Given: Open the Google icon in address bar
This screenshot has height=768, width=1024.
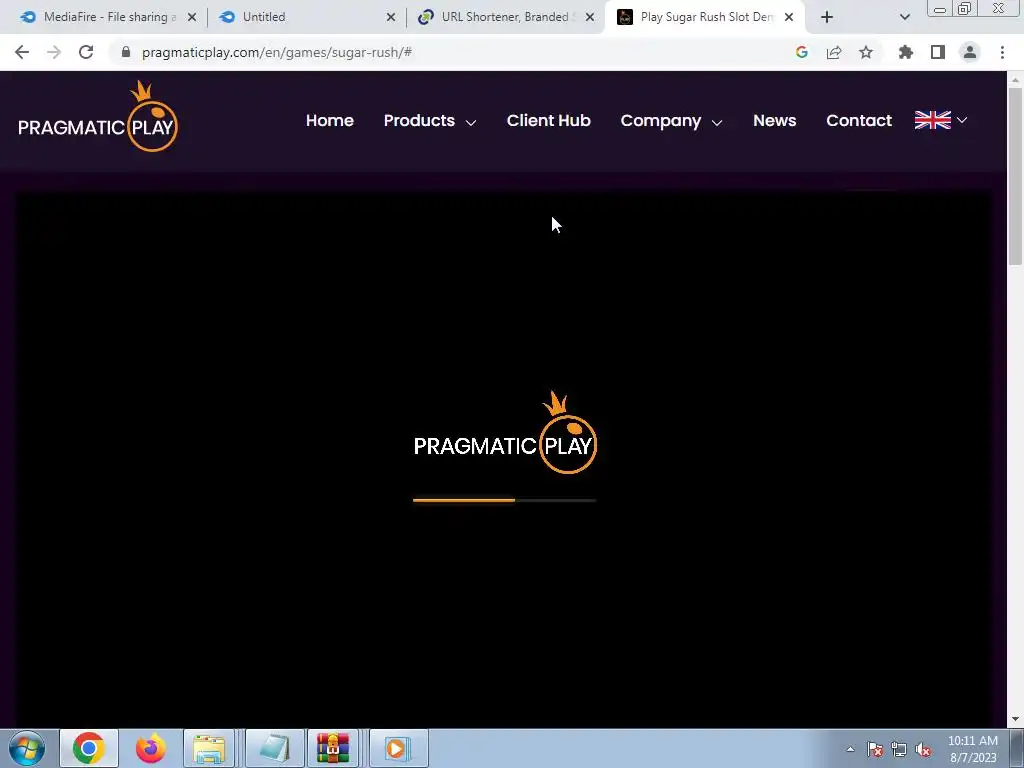Looking at the screenshot, I should coord(802,52).
